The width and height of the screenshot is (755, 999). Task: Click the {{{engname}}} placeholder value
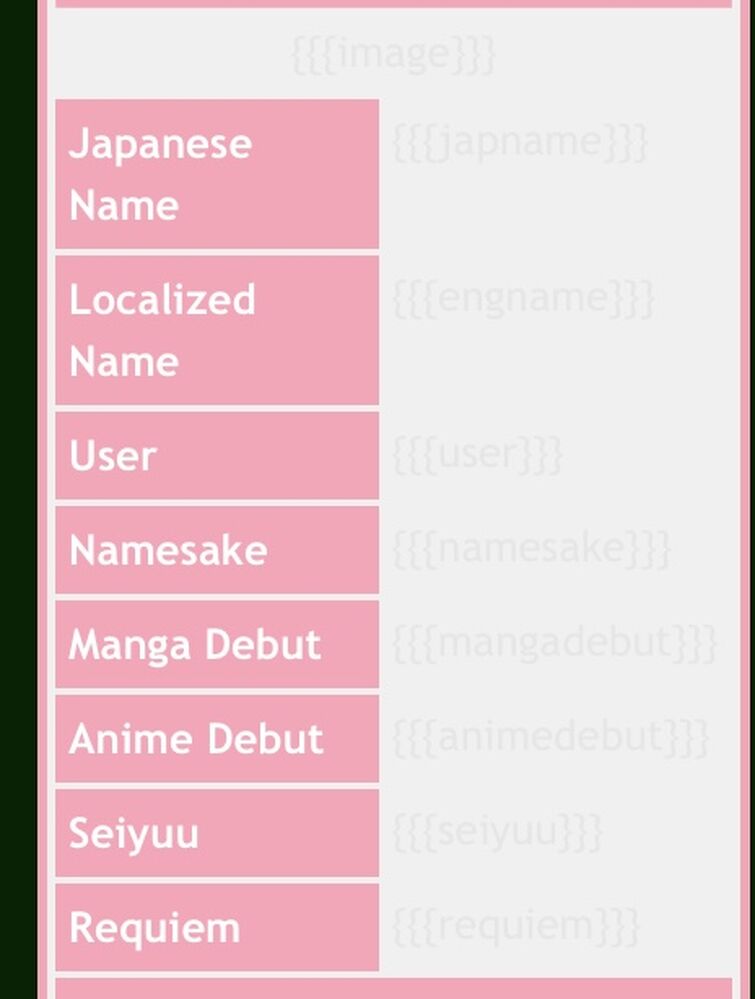(x=524, y=298)
